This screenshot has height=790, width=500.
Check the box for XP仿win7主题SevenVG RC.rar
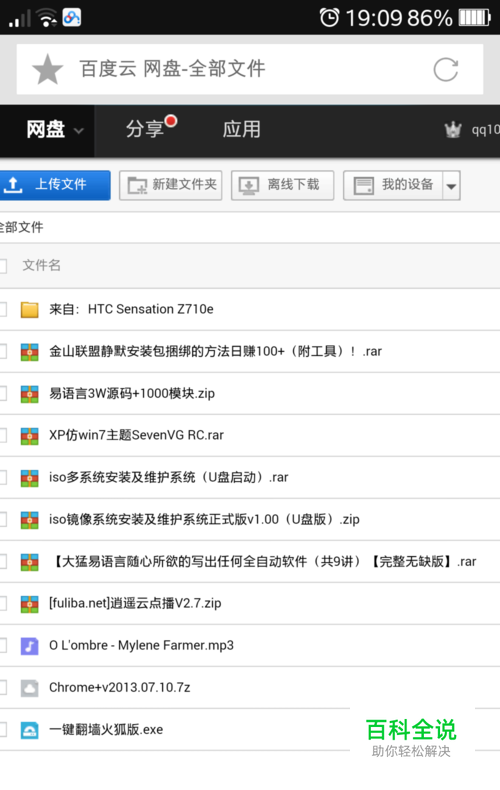tap(3, 435)
